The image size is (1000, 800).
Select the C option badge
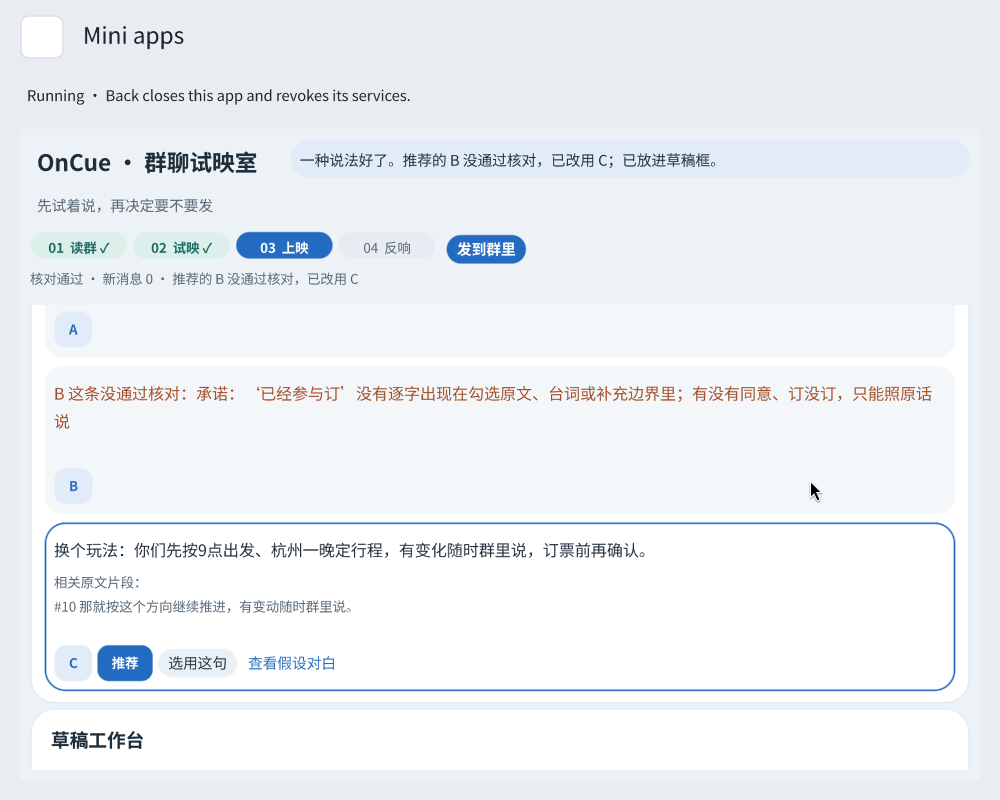coord(73,663)
